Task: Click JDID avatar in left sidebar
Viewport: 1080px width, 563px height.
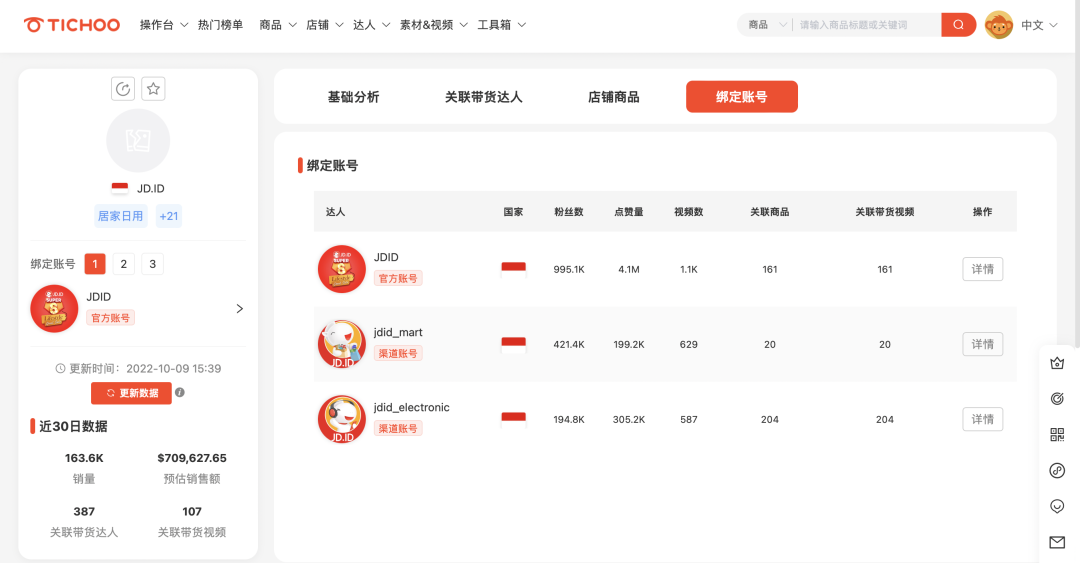Action: pos(54,309)
